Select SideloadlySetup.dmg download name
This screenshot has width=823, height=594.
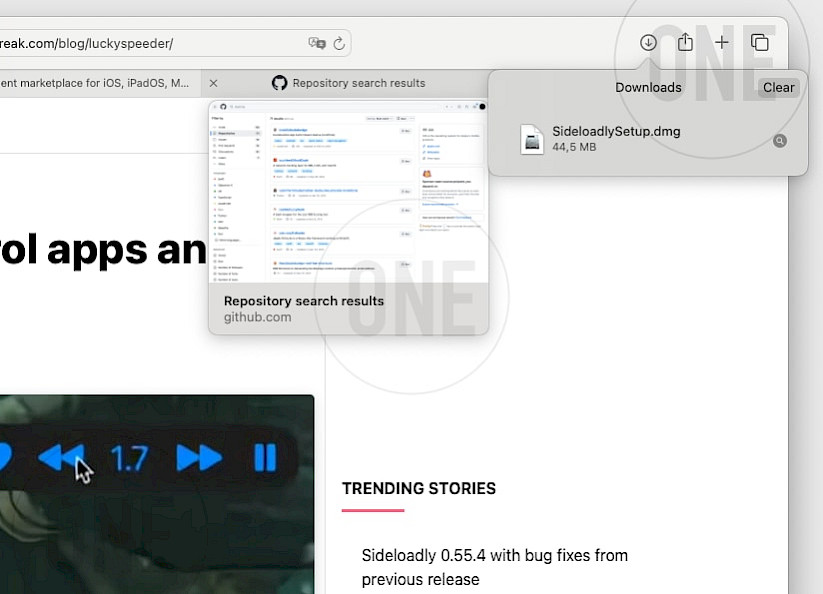pos(616,131)
